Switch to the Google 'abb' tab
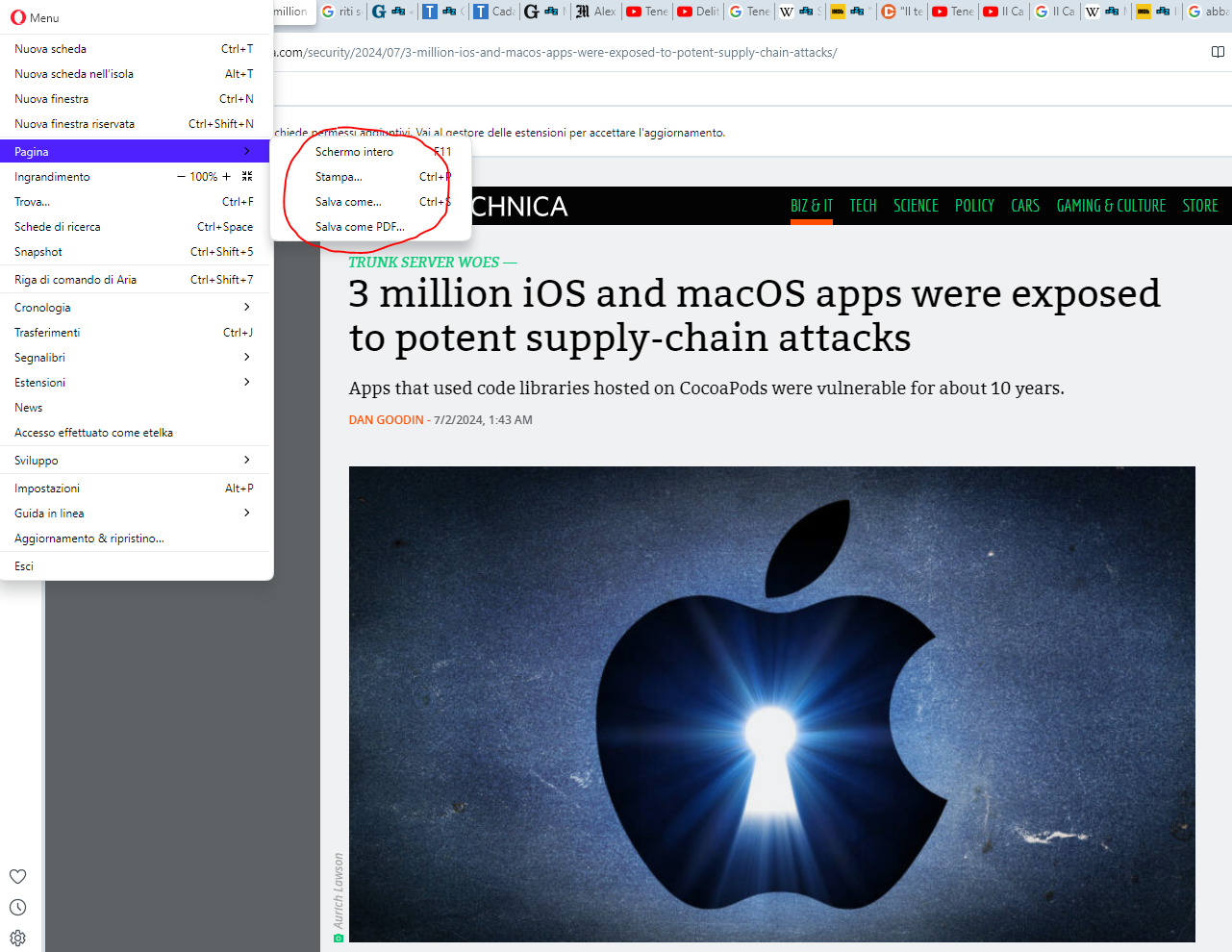This screenshot has width=1232, height=952. tap(1208, 12)
